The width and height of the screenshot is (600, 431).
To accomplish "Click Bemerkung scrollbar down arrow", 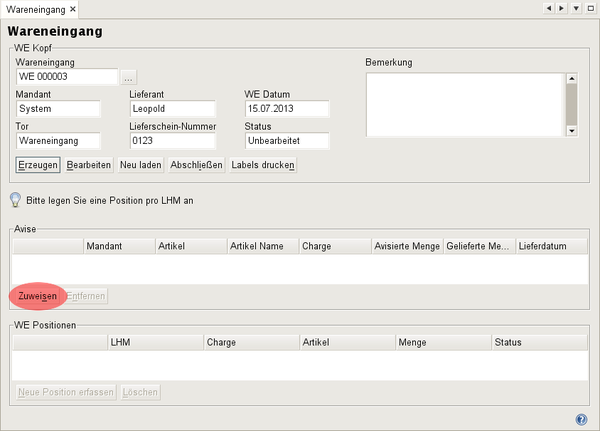I will click(572, 131).
